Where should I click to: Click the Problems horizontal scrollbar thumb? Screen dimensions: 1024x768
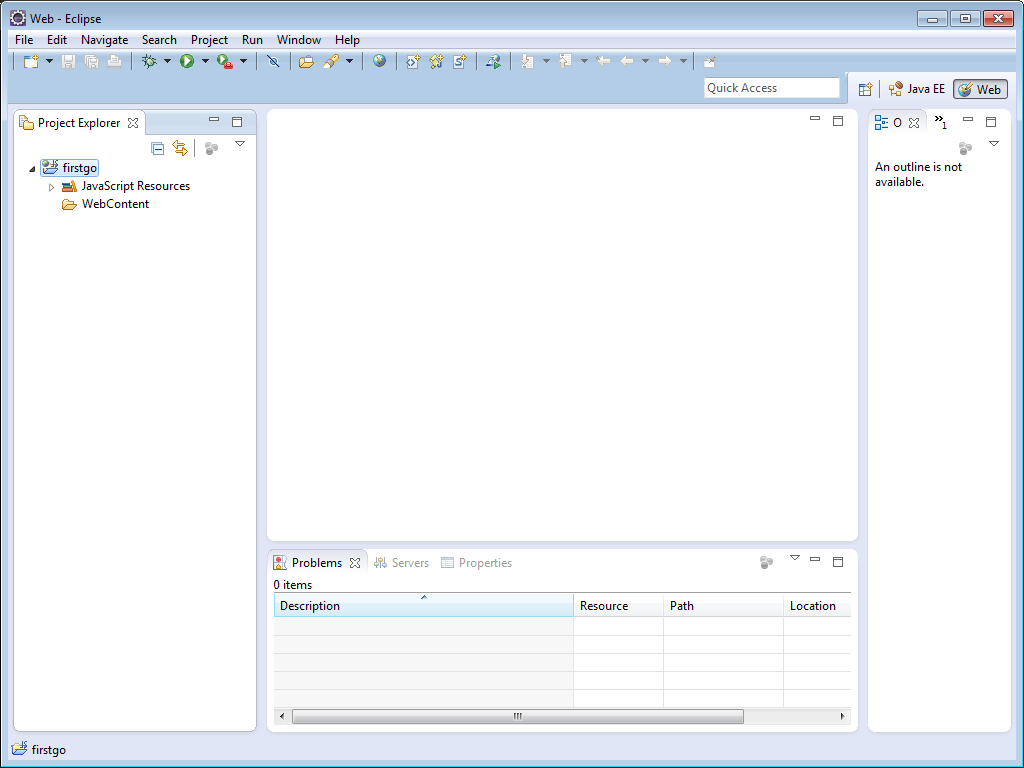pos(518,716)
